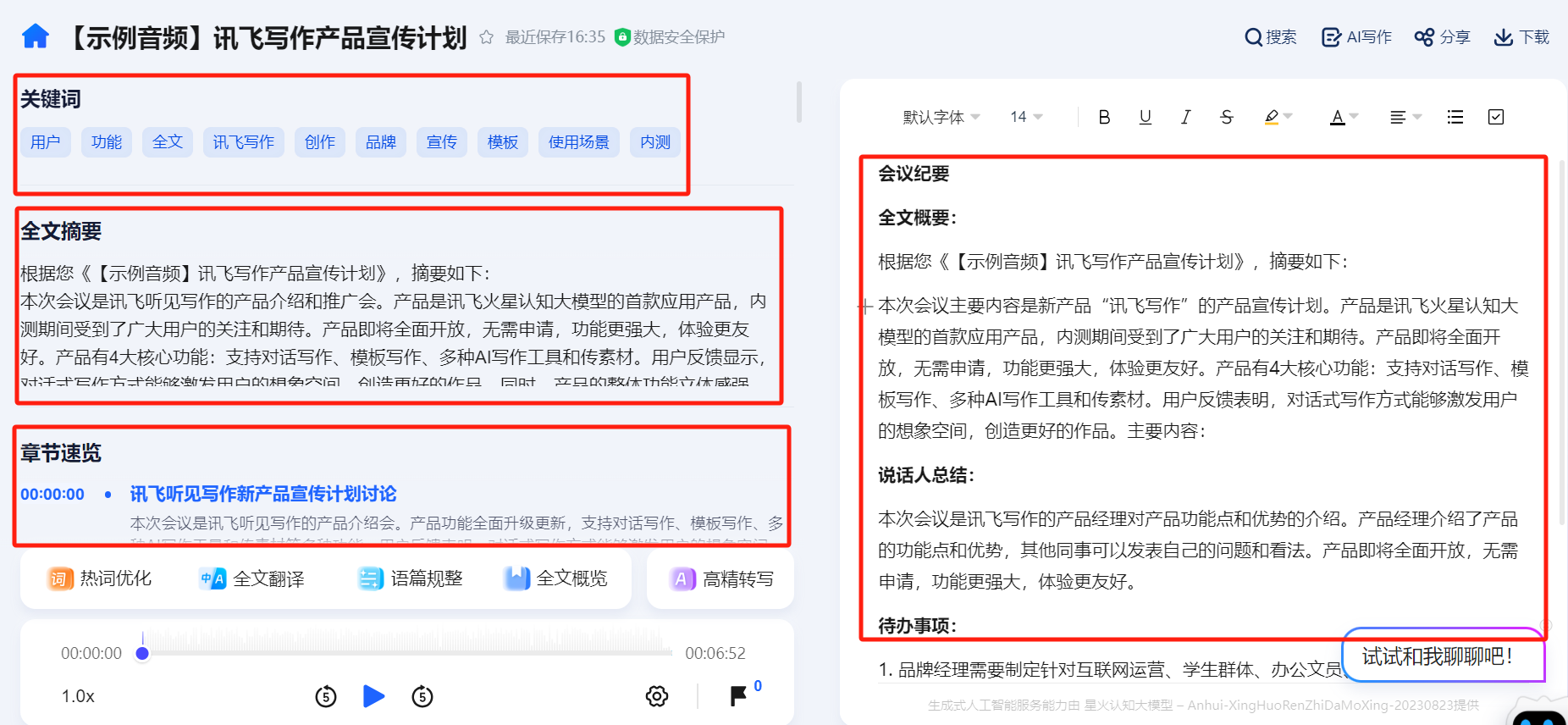
Task: Select the 内测 keyword tag
Action: pos(655,142)
